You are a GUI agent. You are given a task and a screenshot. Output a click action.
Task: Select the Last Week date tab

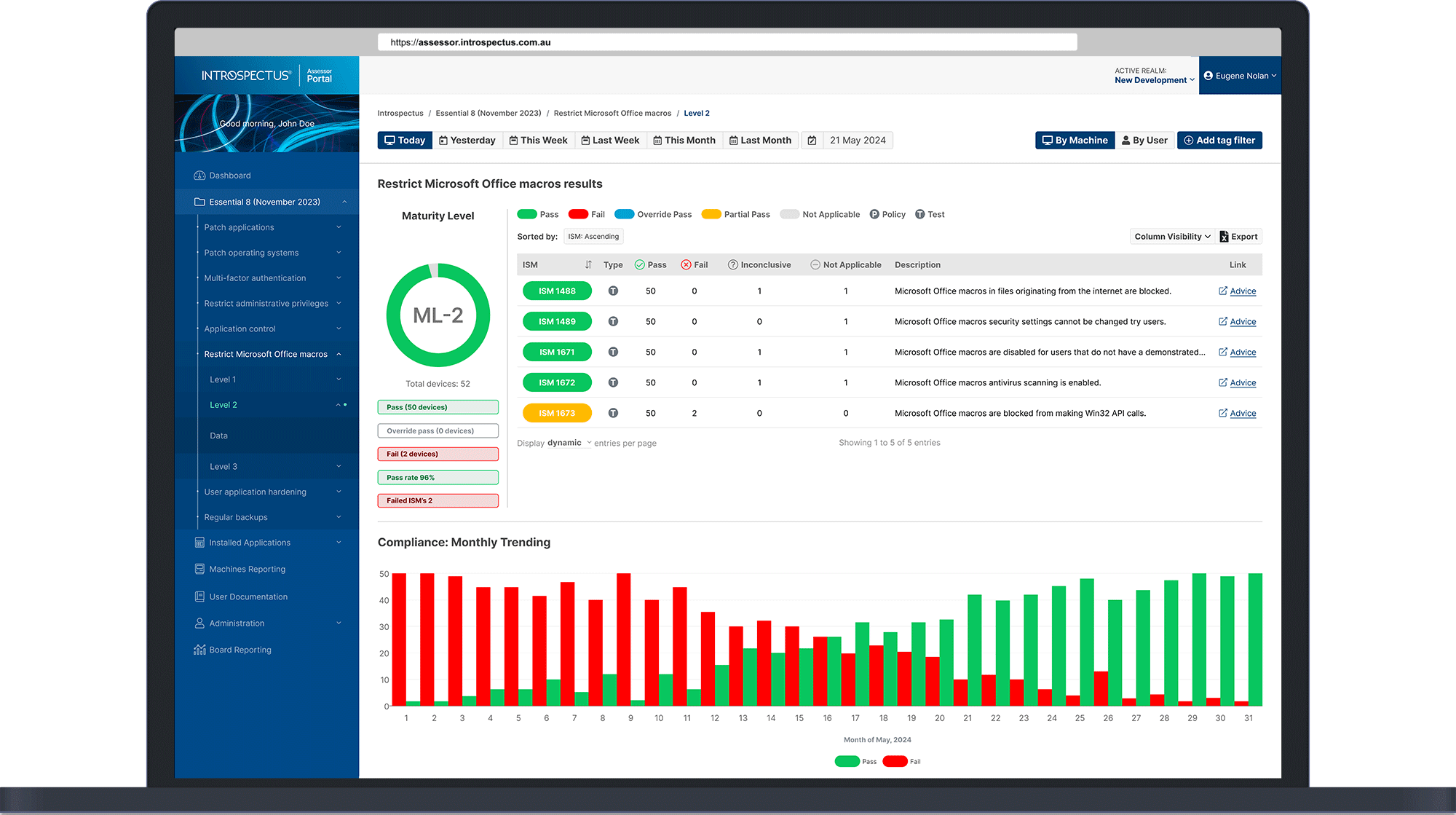click(x=610, y=141)
